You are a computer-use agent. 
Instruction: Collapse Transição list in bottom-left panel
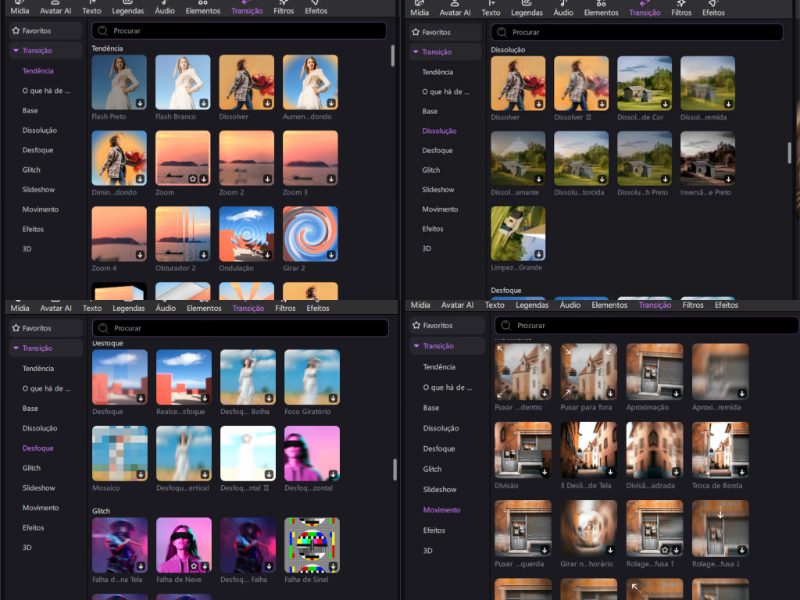coord(16,348)
